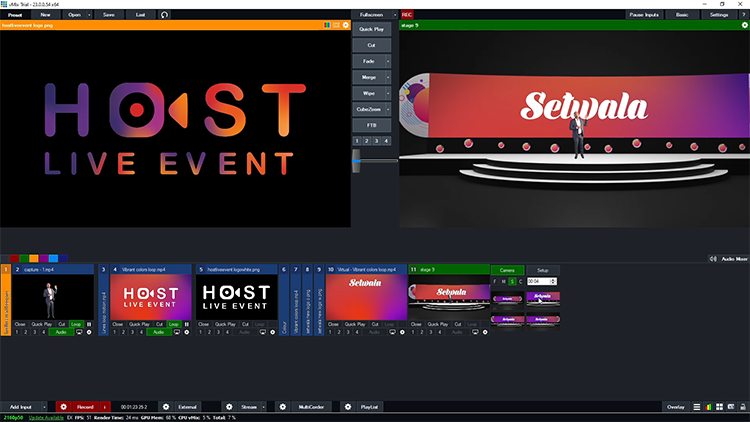
Task: Open the Merge transition dropdown arrow
Action: [386, 77]
